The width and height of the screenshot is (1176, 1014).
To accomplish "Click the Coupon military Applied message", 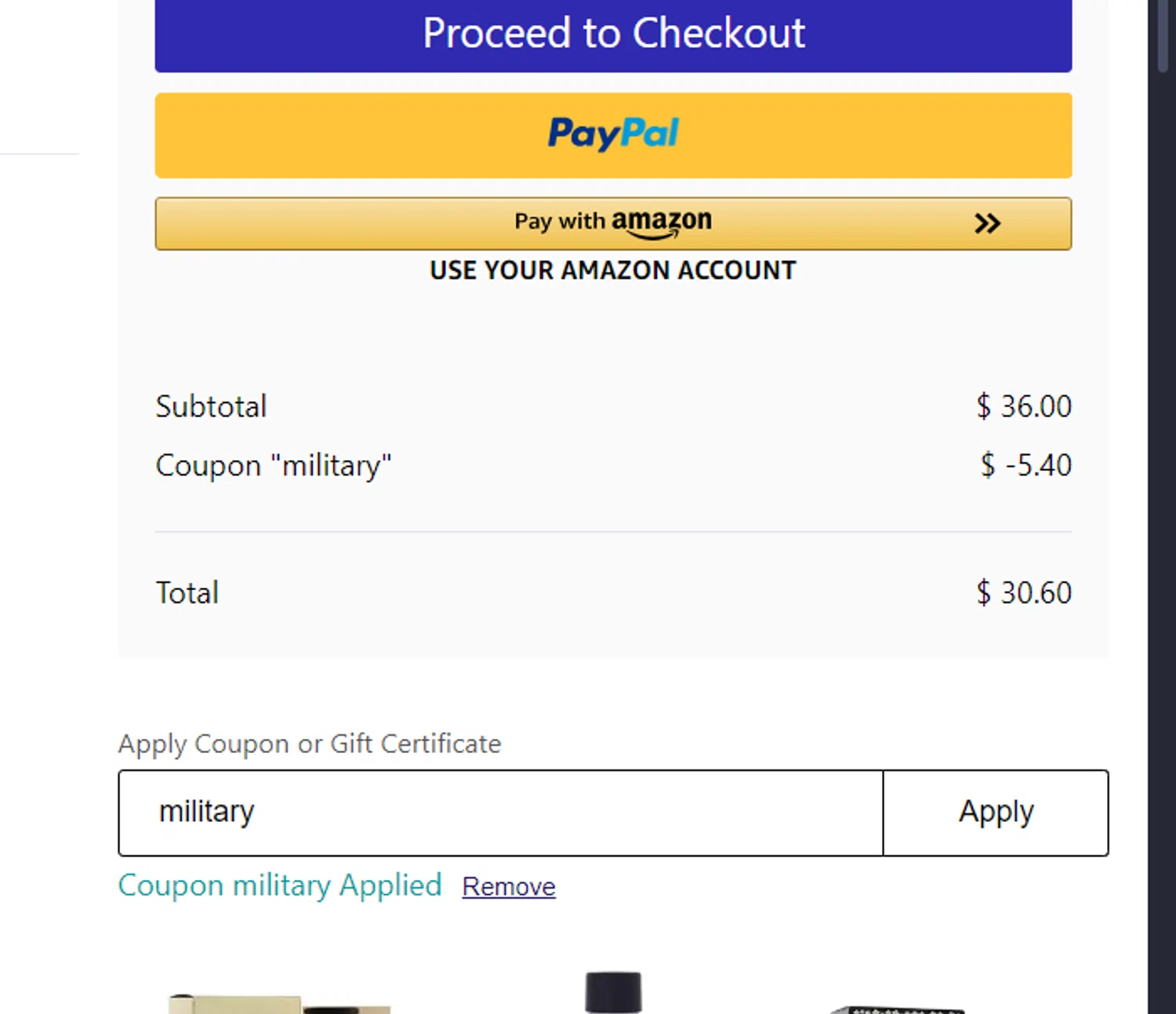I will coord(280,885).
